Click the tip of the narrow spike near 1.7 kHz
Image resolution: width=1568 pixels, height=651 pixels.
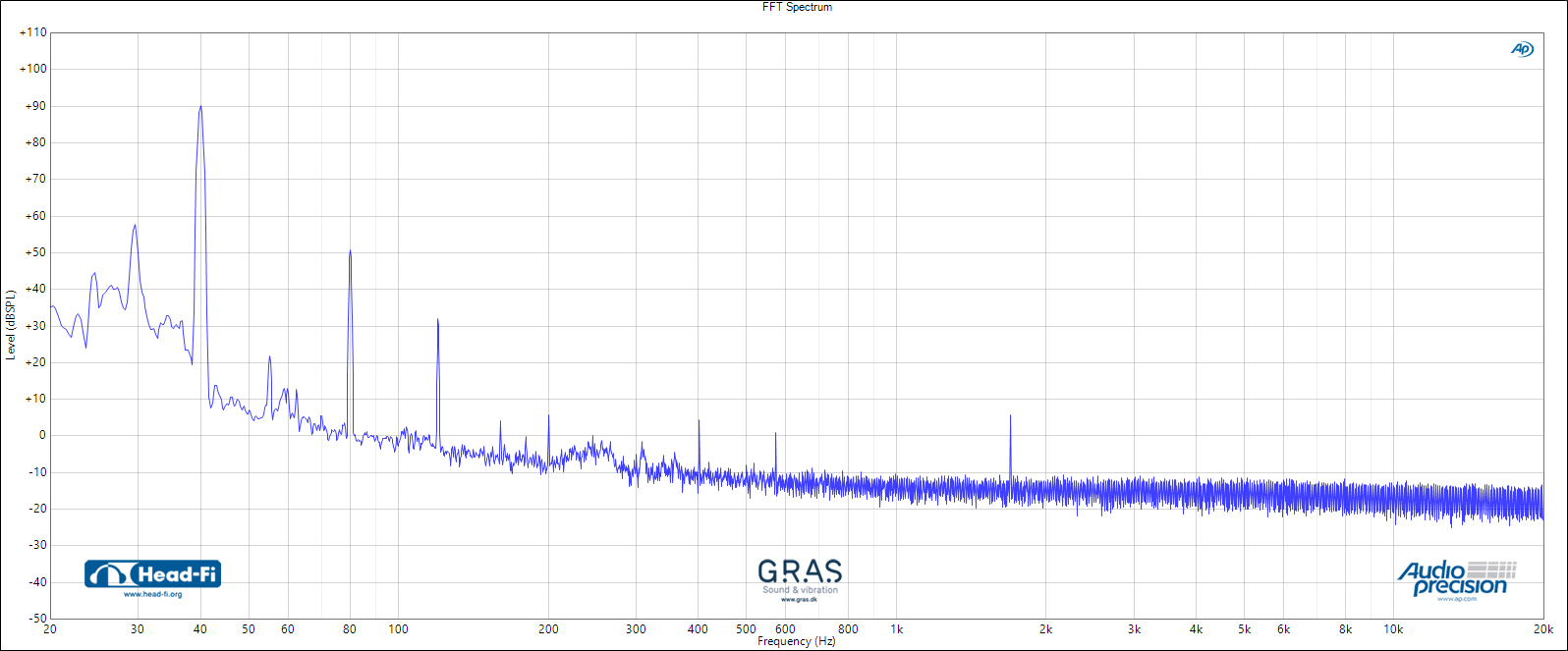coord(1010,415)
